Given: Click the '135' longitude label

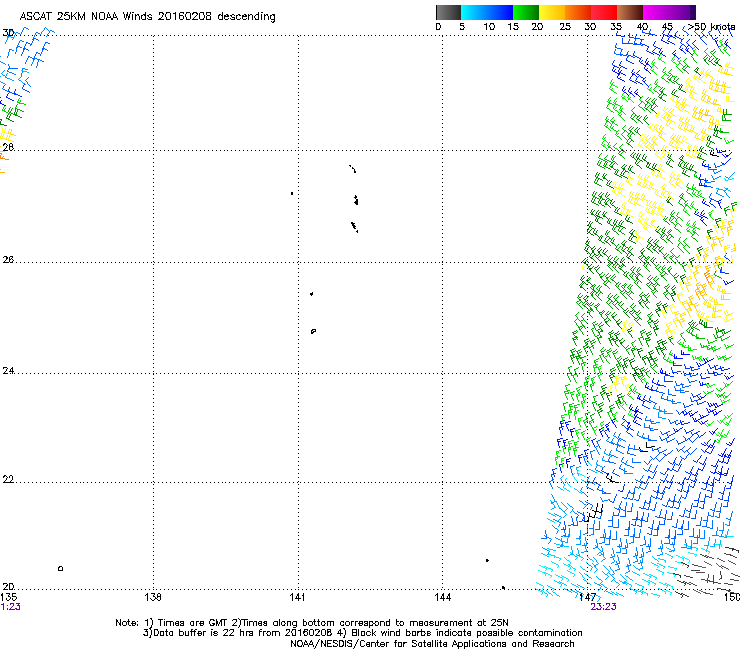Looking at the screenshot, I should coord(8,597).
